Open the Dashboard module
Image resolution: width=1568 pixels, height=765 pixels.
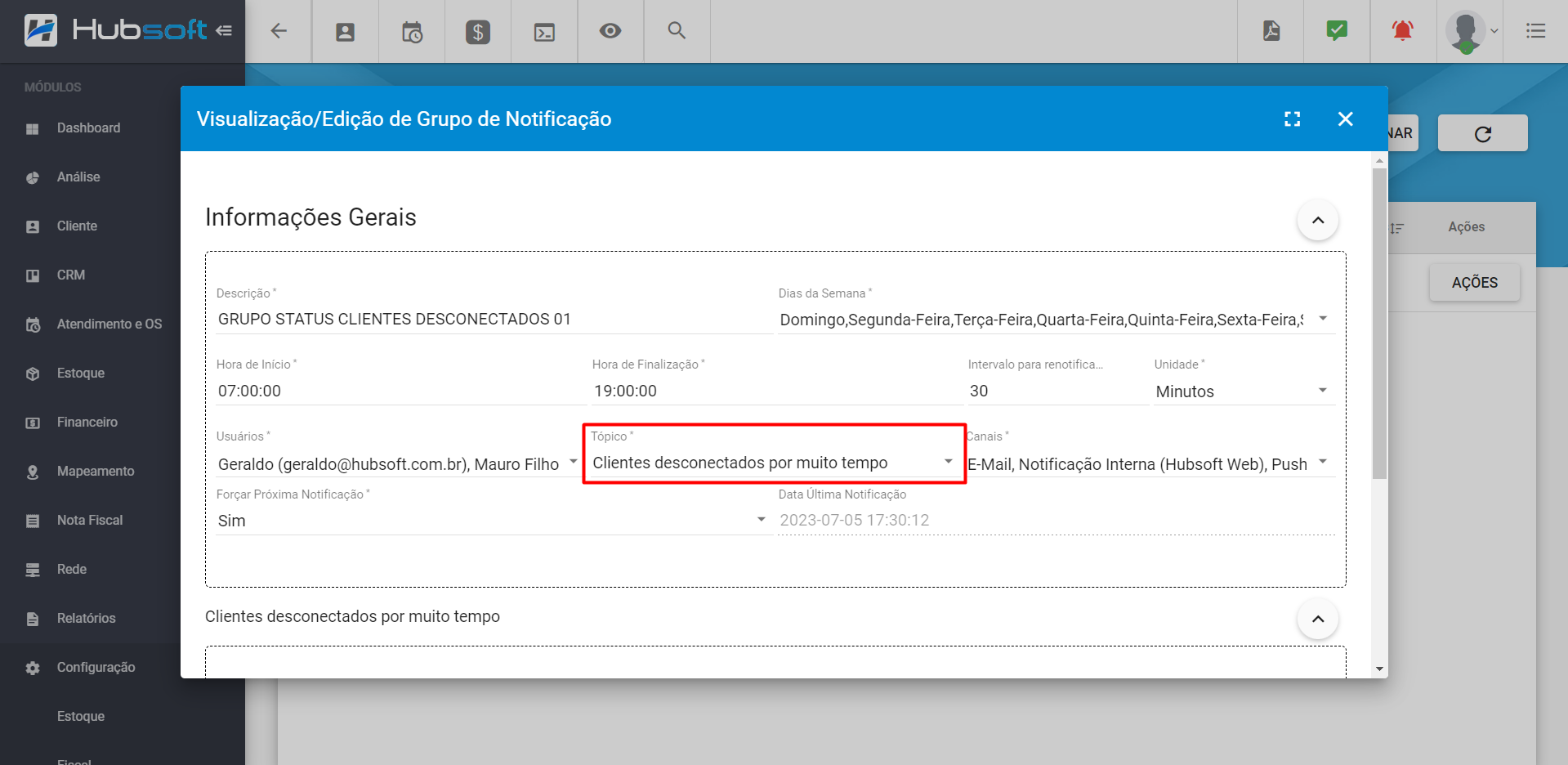point(90,128)
